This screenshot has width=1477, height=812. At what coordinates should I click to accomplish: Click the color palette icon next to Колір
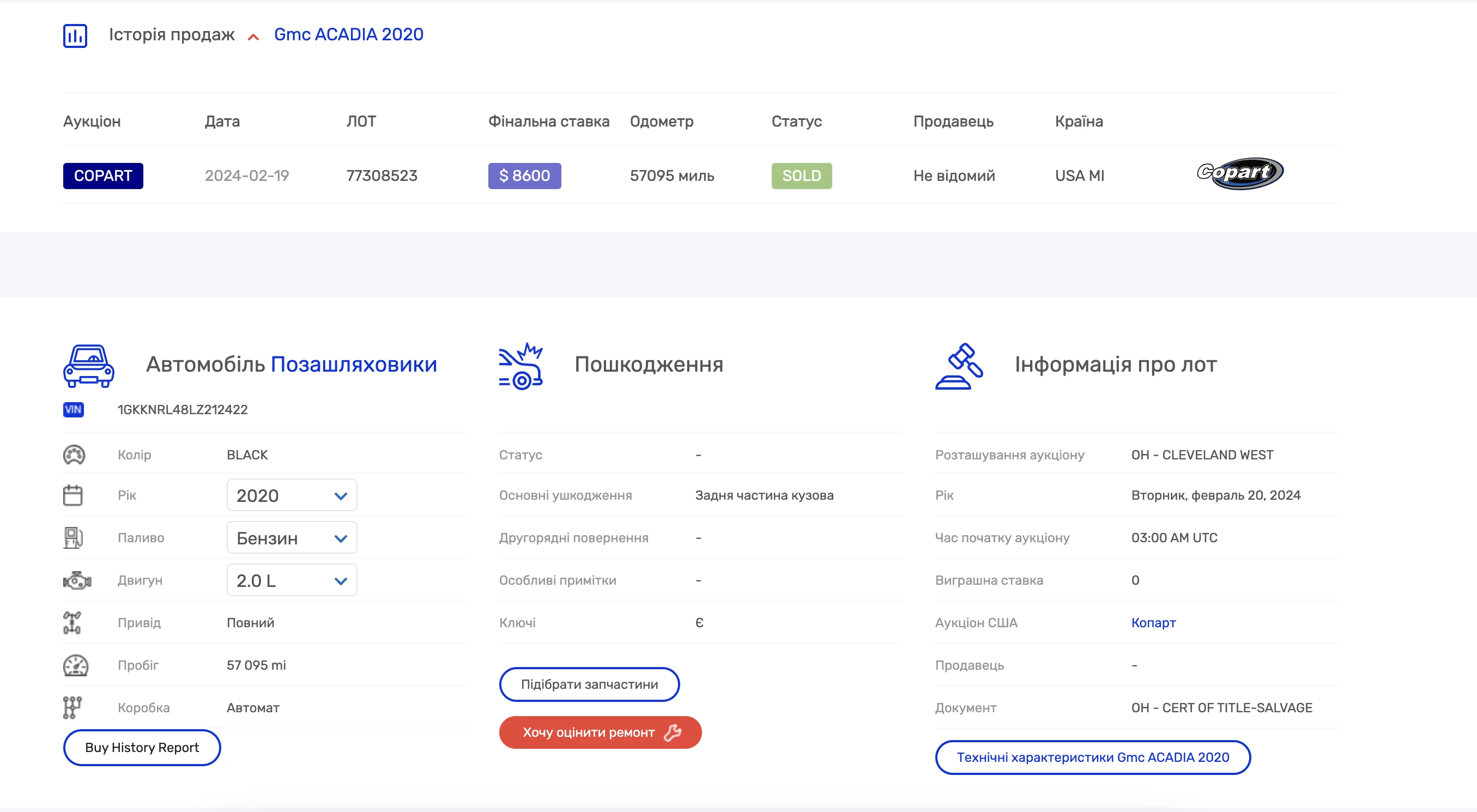pyautogui.click(x=74, y=454)
